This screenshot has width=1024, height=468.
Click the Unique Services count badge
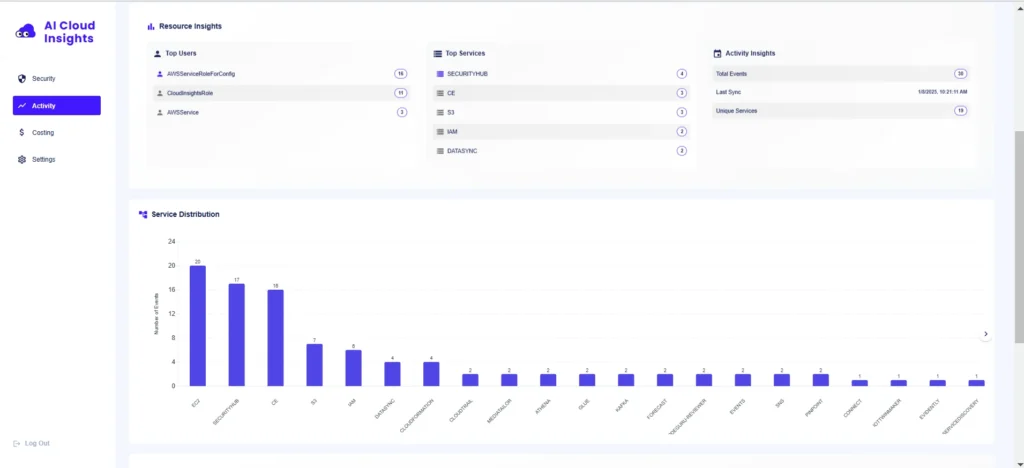[x=960, y=111]
